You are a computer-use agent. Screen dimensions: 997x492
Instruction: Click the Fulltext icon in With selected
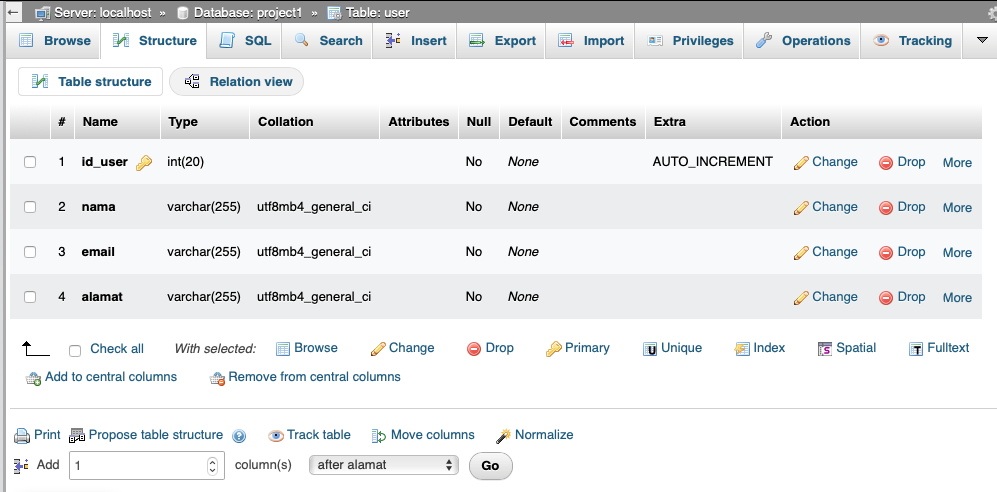tap(916, 349)
